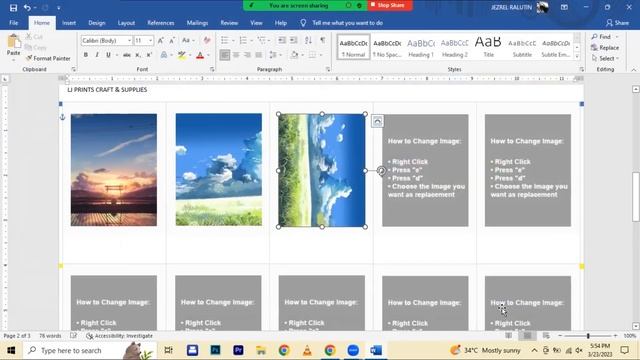Open the Select dropdown
Viewport: 640px width, 360px height.
coord(605,58)
